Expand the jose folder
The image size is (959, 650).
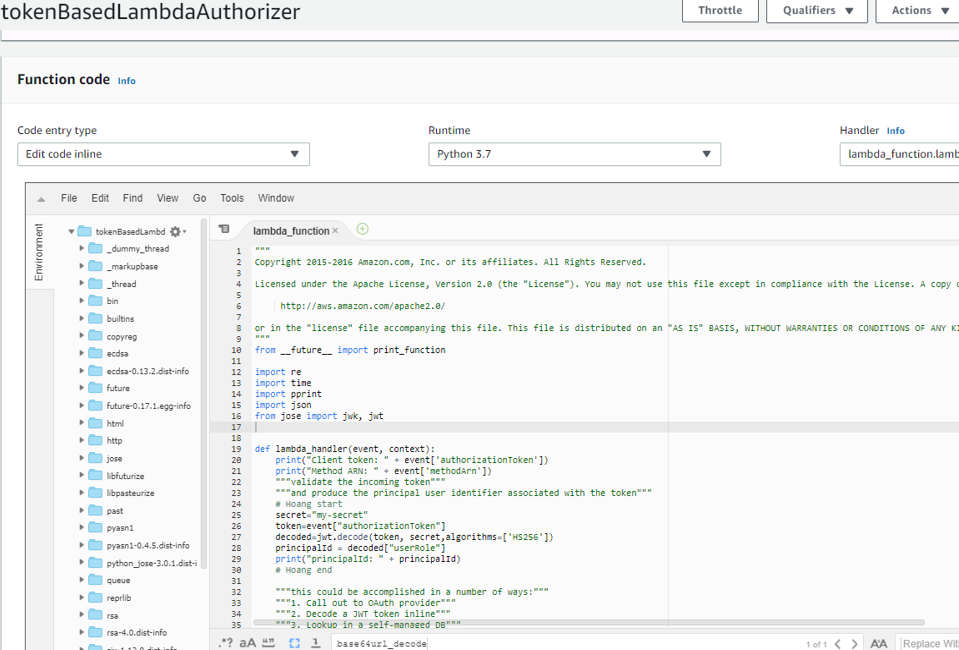pos(81,458)
